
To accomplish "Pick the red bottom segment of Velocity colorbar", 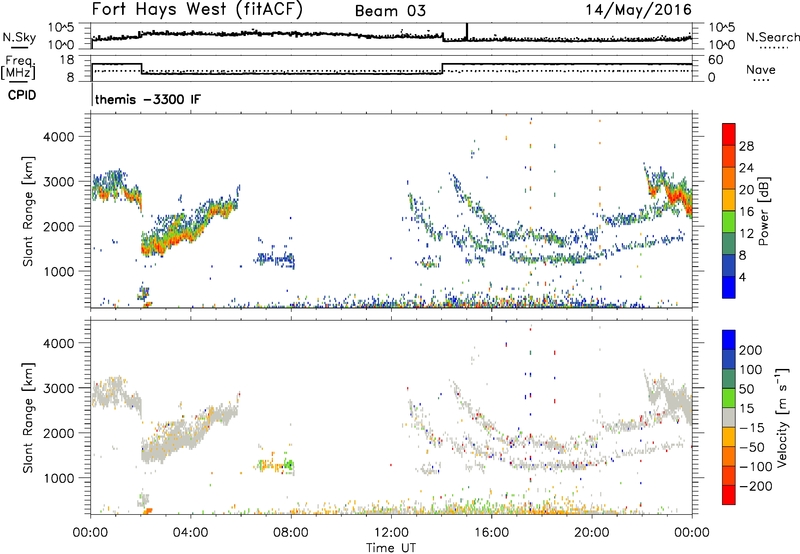I will [x=729, y=495].
